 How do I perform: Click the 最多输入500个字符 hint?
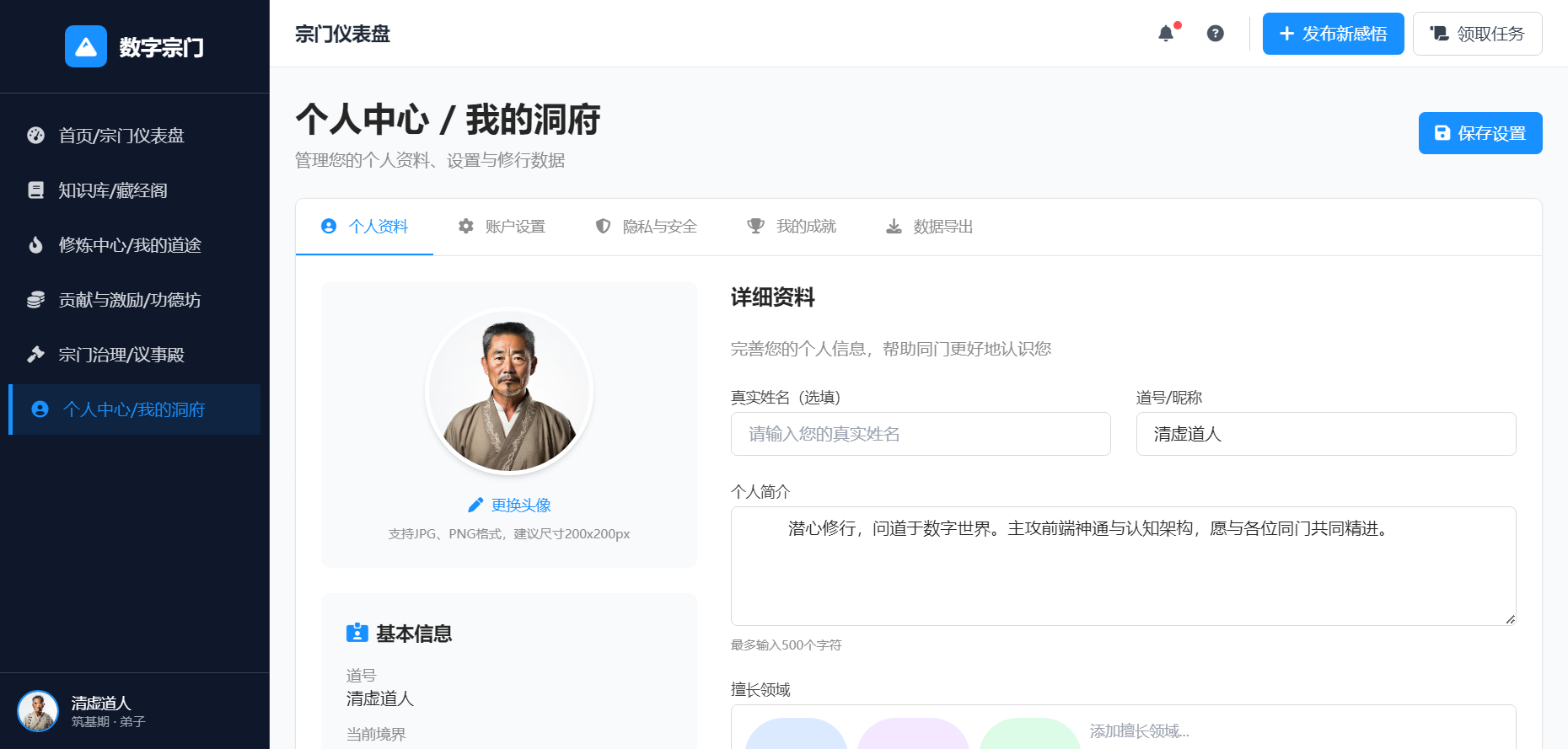[x=786, y=645]
